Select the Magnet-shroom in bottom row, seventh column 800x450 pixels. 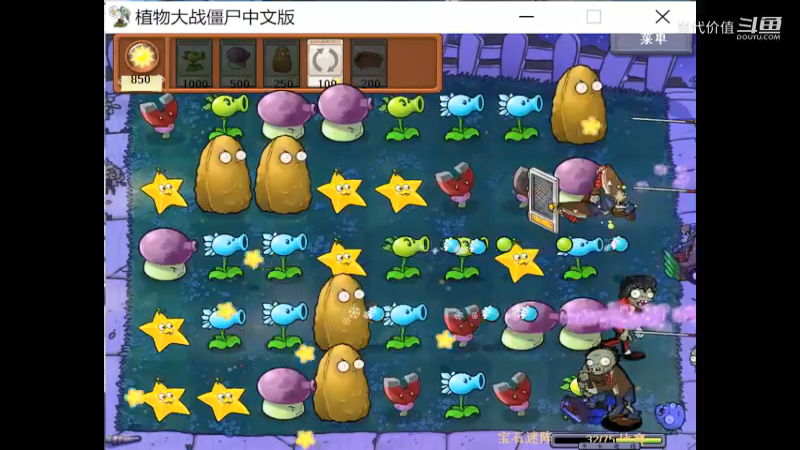point(513,392)
